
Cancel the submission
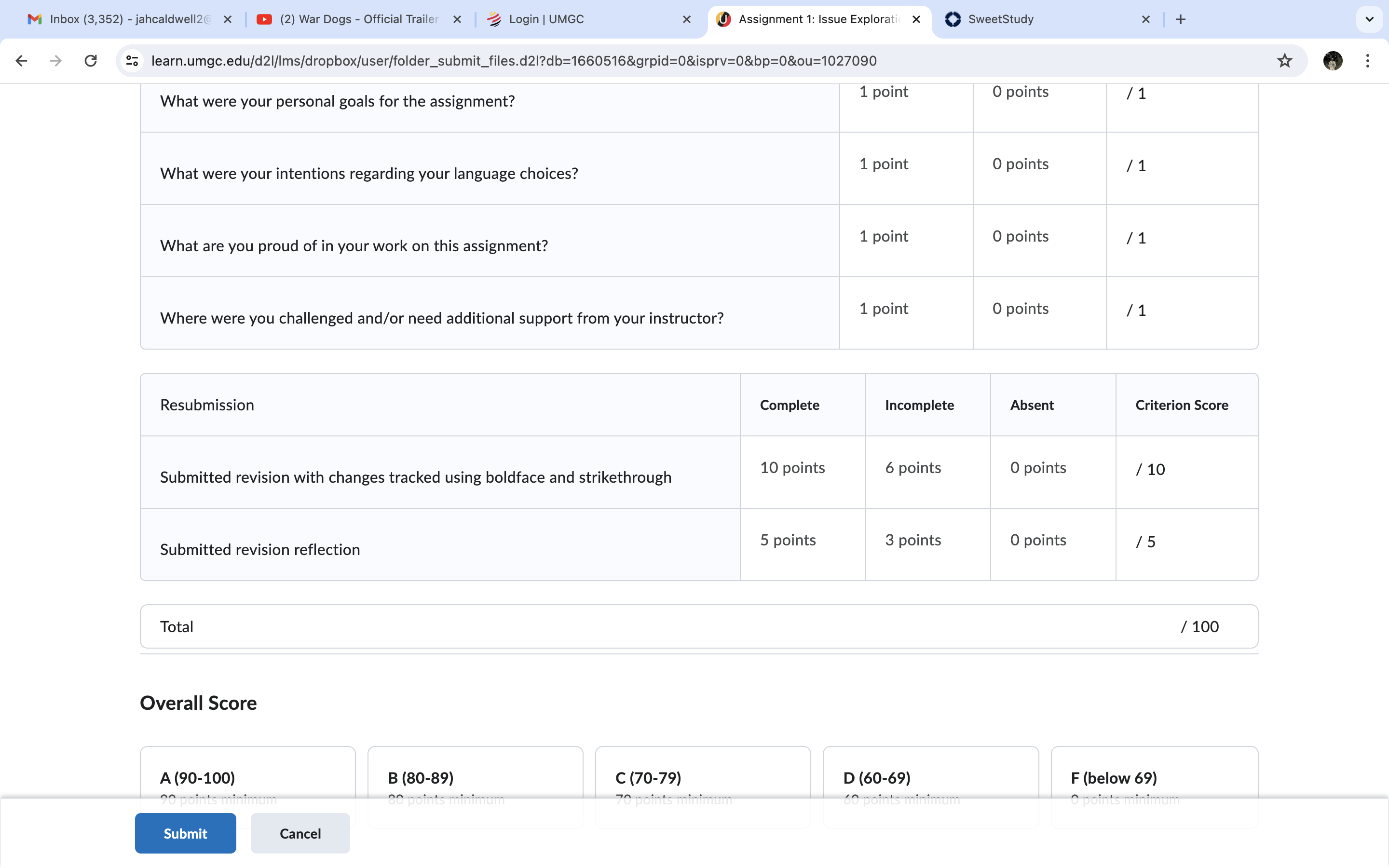[x=300, y=833]
